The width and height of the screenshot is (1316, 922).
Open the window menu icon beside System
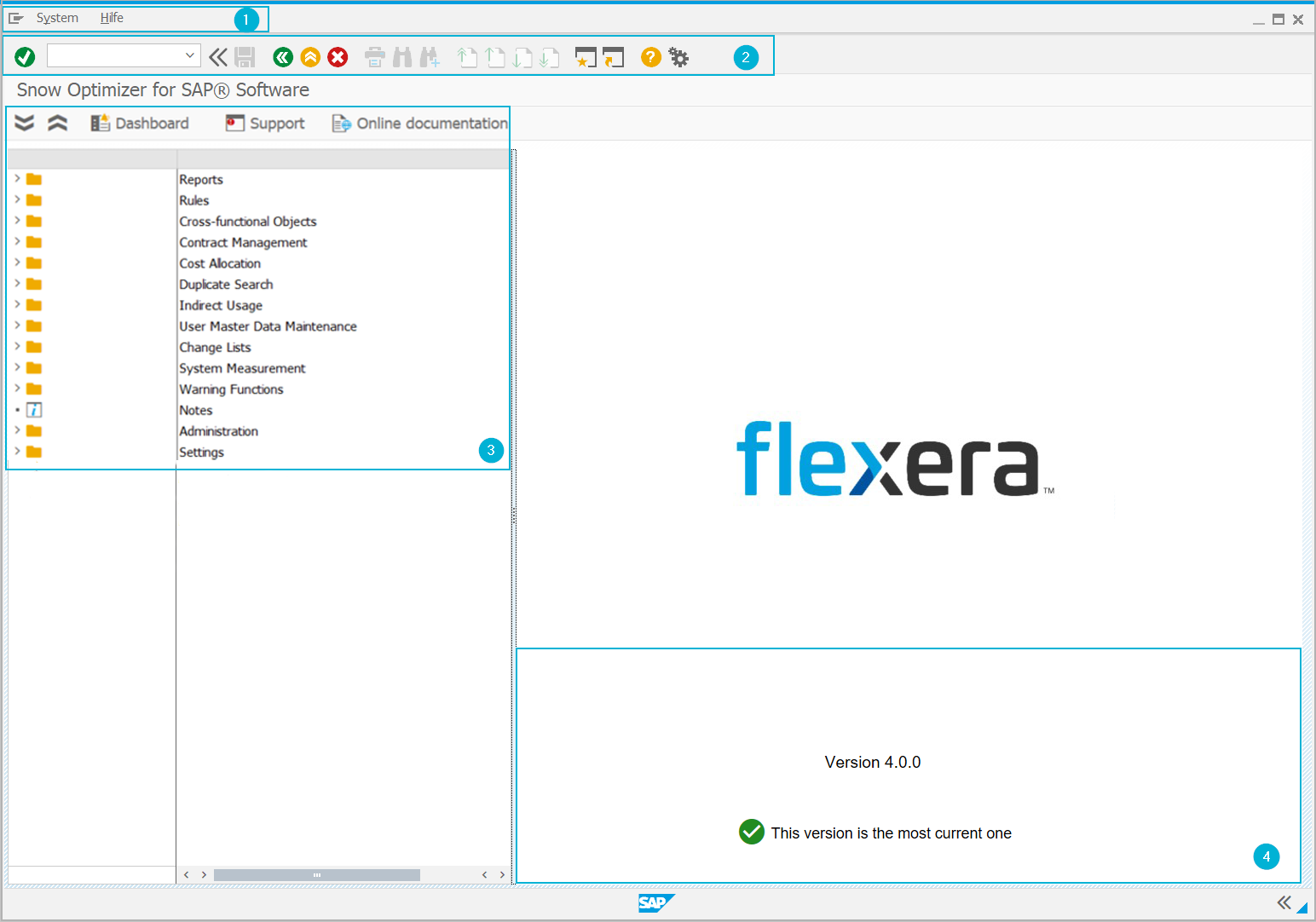pyautogui.click(x=15, y=18)
